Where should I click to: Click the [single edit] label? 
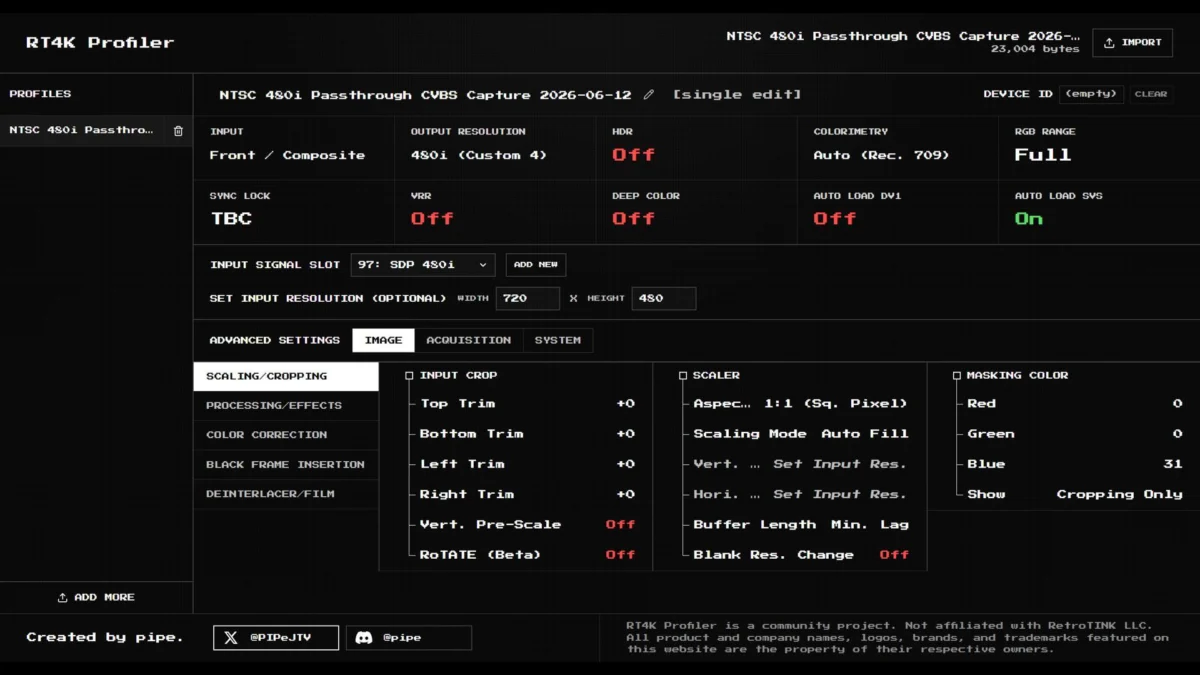tap(737, 95)
